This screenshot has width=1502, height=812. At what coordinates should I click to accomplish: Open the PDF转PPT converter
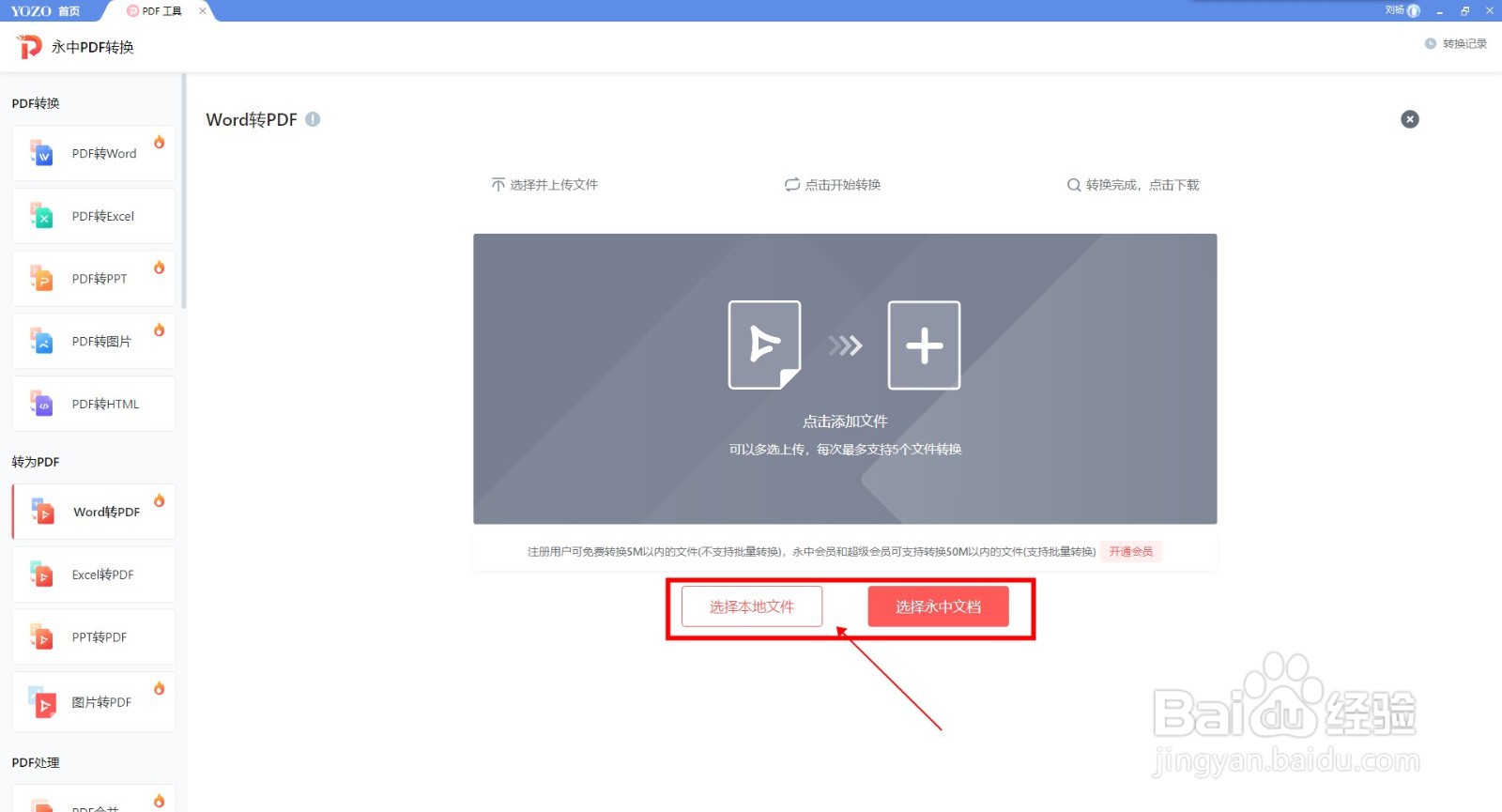(x=94, y=279)
